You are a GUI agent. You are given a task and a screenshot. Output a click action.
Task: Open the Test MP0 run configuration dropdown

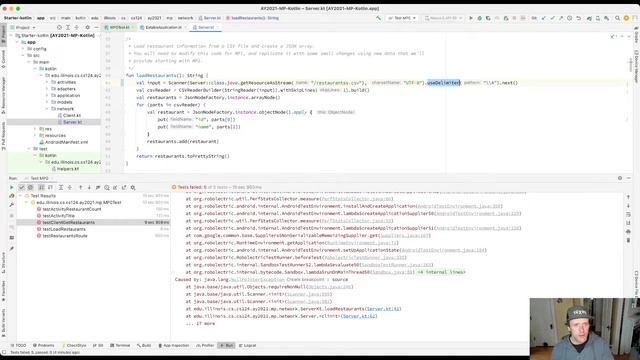[402, 18]
